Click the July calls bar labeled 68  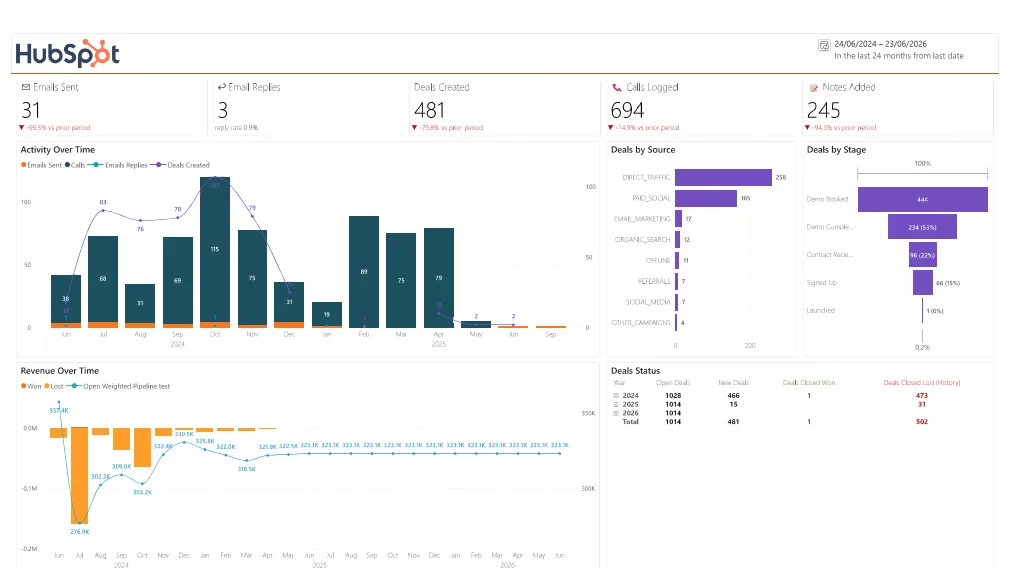[x=103, y=279]
